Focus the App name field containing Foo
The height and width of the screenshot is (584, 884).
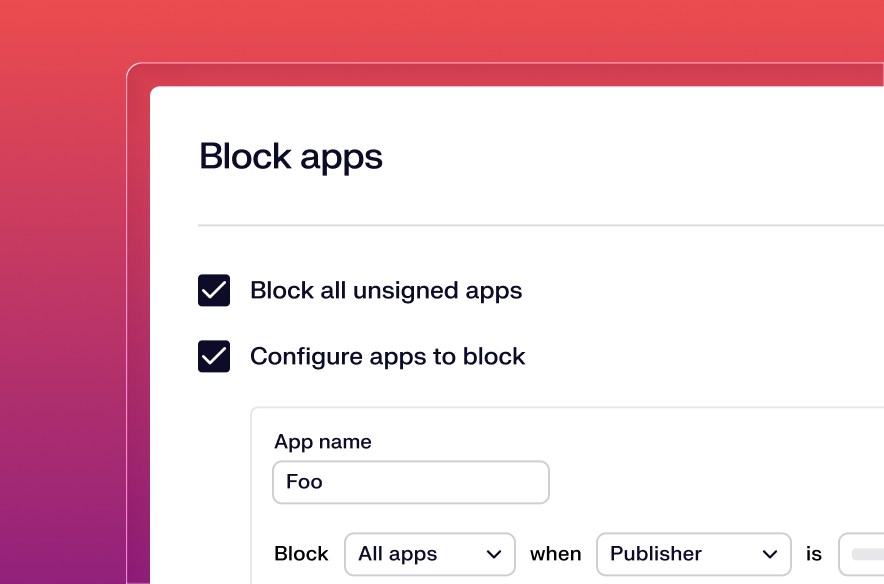410,482
